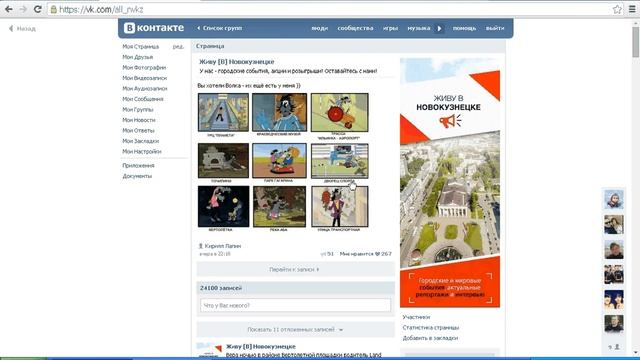The height and width of the screenshot is (360, 640).
Task: Click the padlock icon in address bar
Action: 53,9
